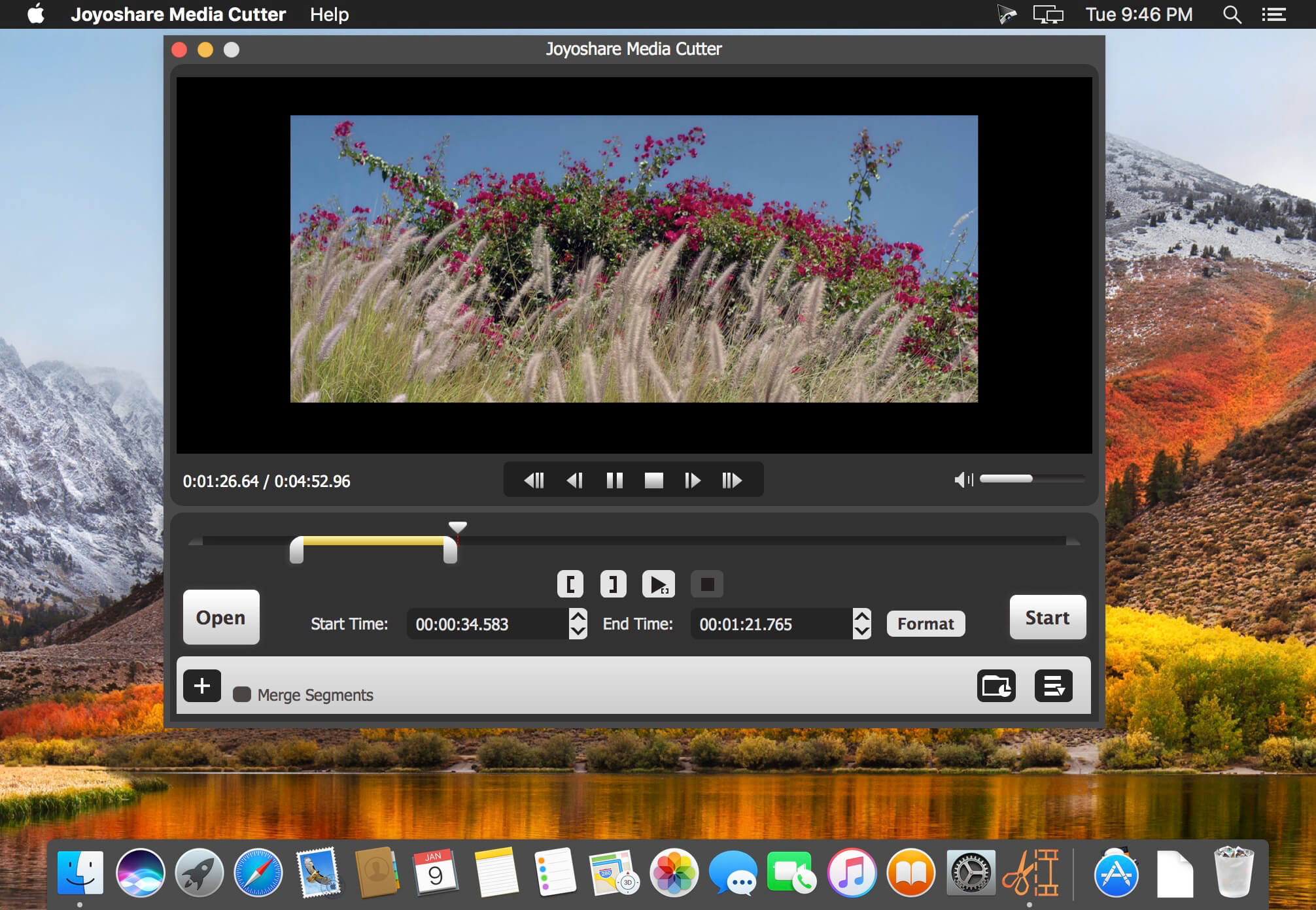Show the segment list icon
Screen dimensions: 1316x910
click(x=1053, y=686)
